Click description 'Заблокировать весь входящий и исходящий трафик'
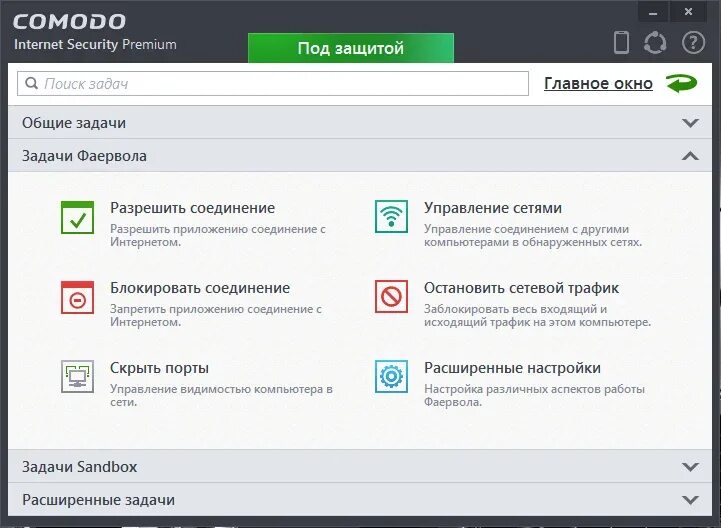The width and height of the screenshot is (721, 528). pyautogui.click(x=538, y=316)
